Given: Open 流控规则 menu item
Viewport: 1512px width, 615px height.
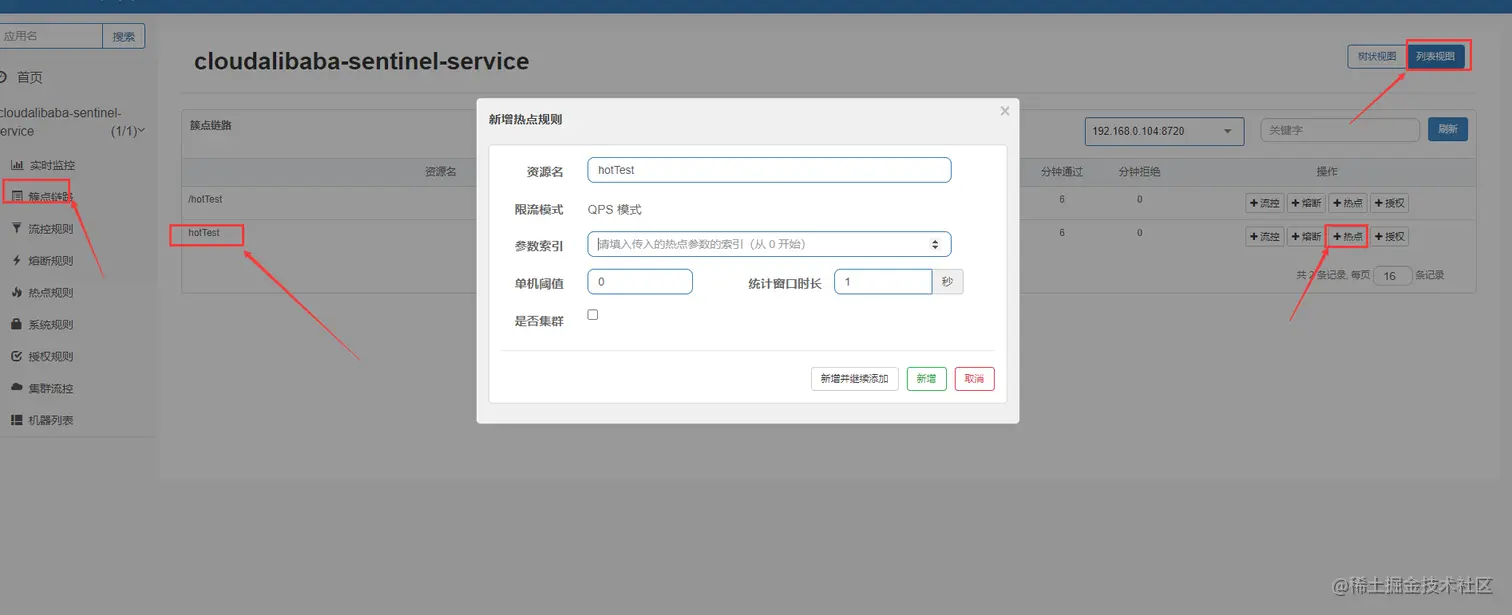Looking at the screenshot, I should tap(51, 229).
